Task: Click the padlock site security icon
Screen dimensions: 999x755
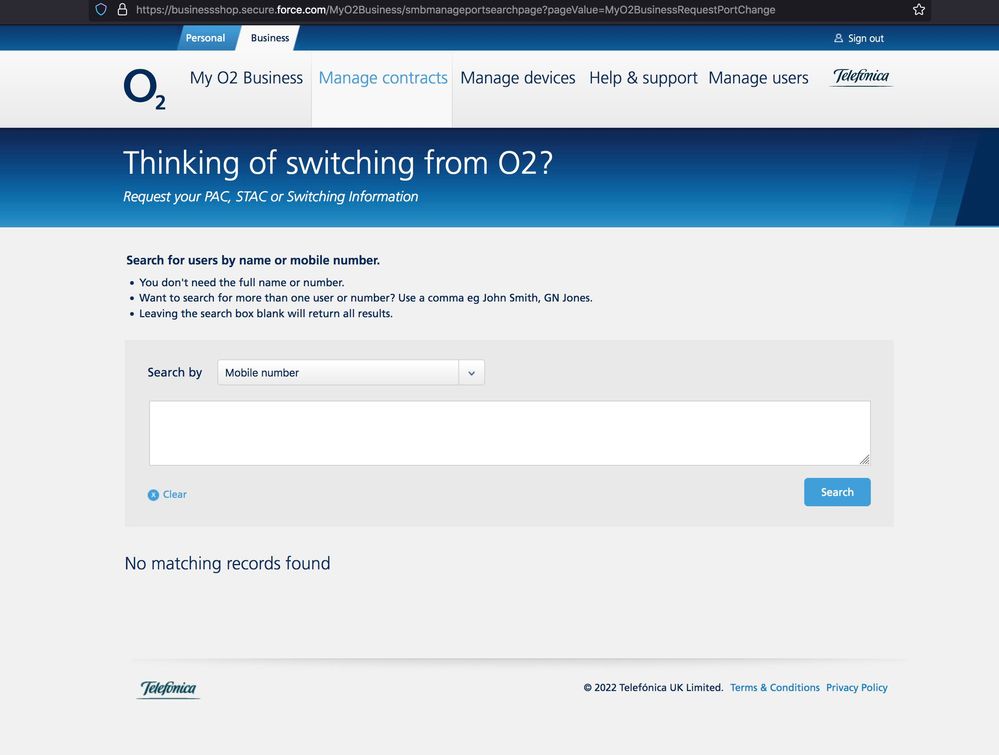Action: point(122,10)
